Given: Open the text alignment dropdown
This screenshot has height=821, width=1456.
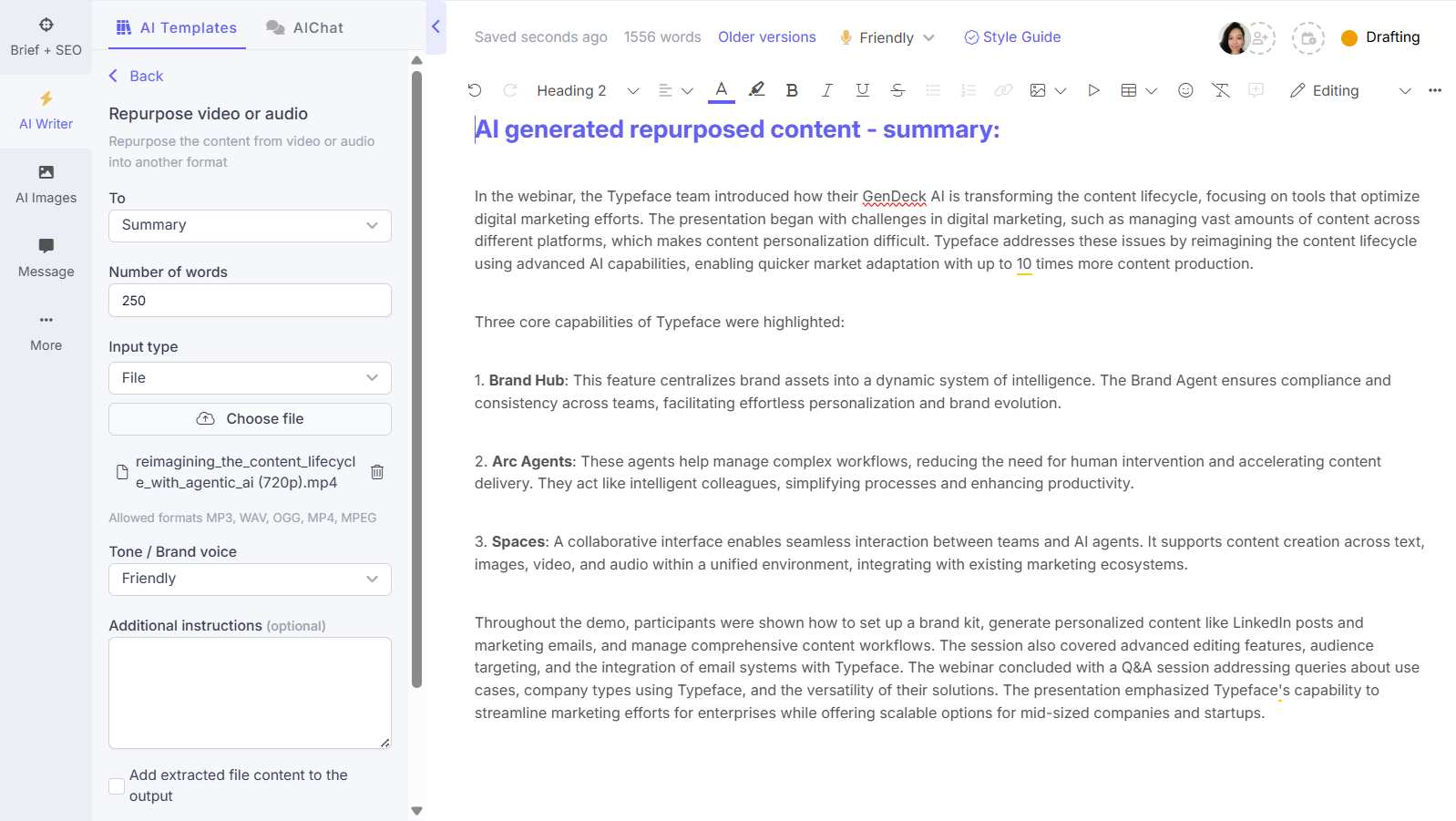Looking at the screenshot, I should tap(676, 90).
